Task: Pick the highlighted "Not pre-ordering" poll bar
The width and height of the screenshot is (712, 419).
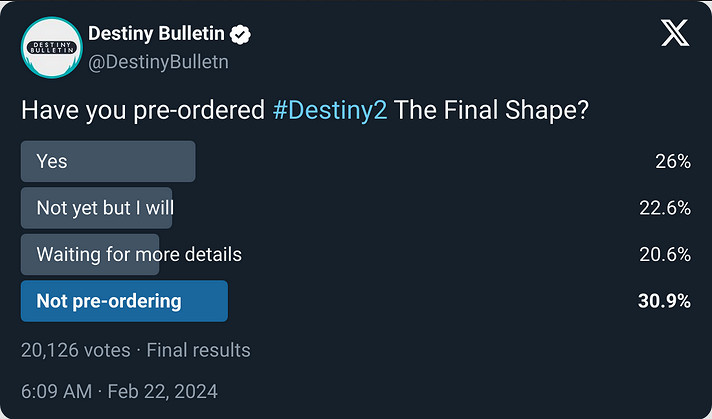Action: [x=124, y=301]
